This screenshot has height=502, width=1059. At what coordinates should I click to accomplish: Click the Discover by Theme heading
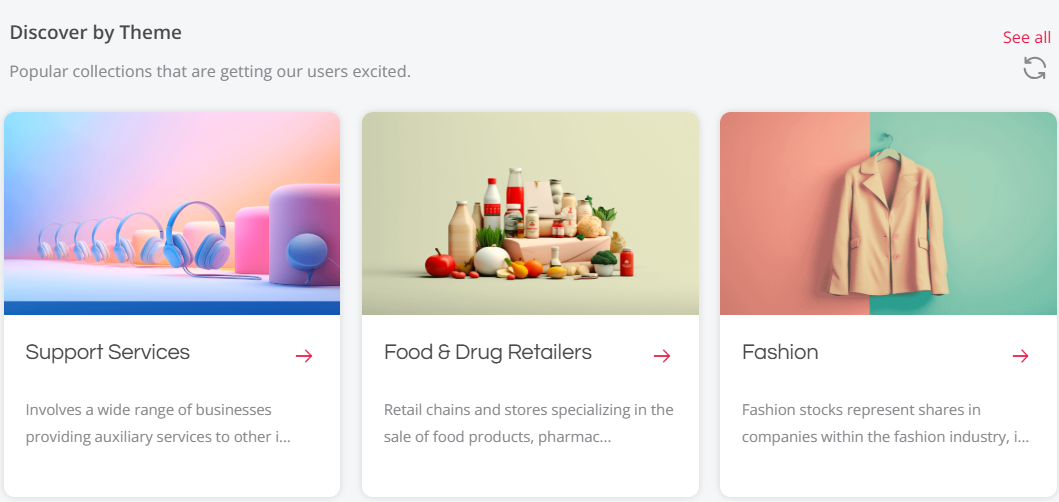(96, 32)
